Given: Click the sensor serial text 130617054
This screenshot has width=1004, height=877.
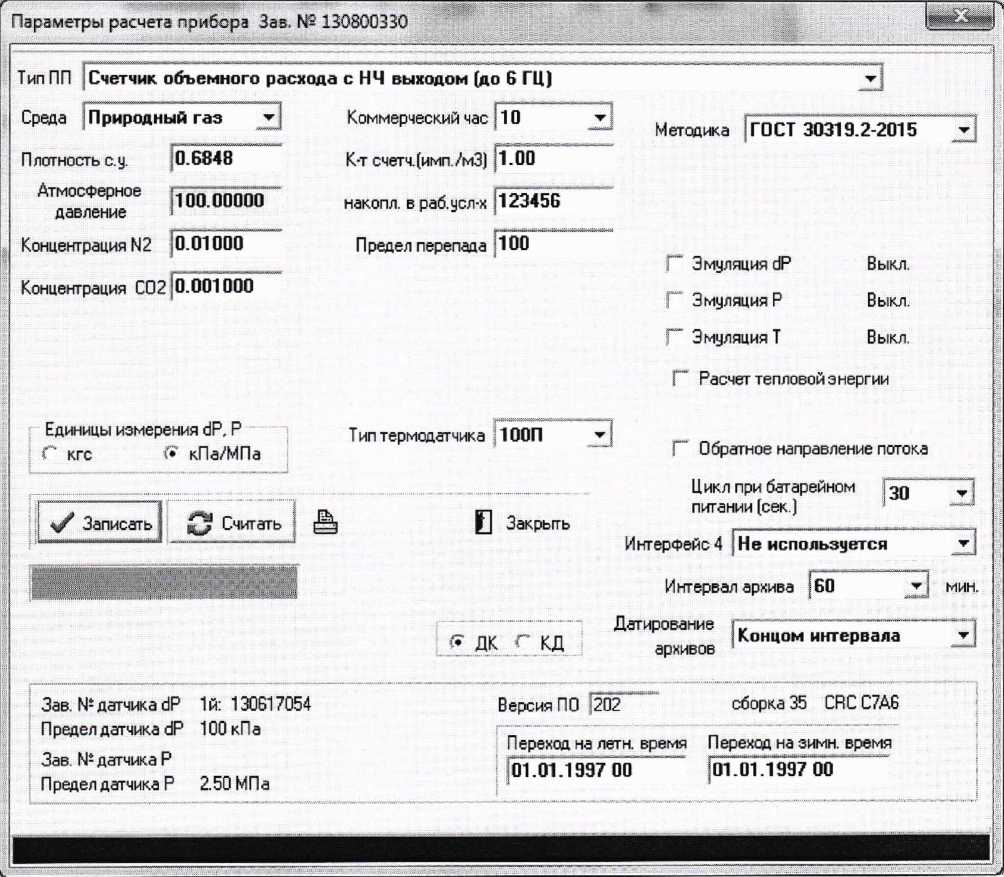Looking at the screenshot, I should (271, 704).
